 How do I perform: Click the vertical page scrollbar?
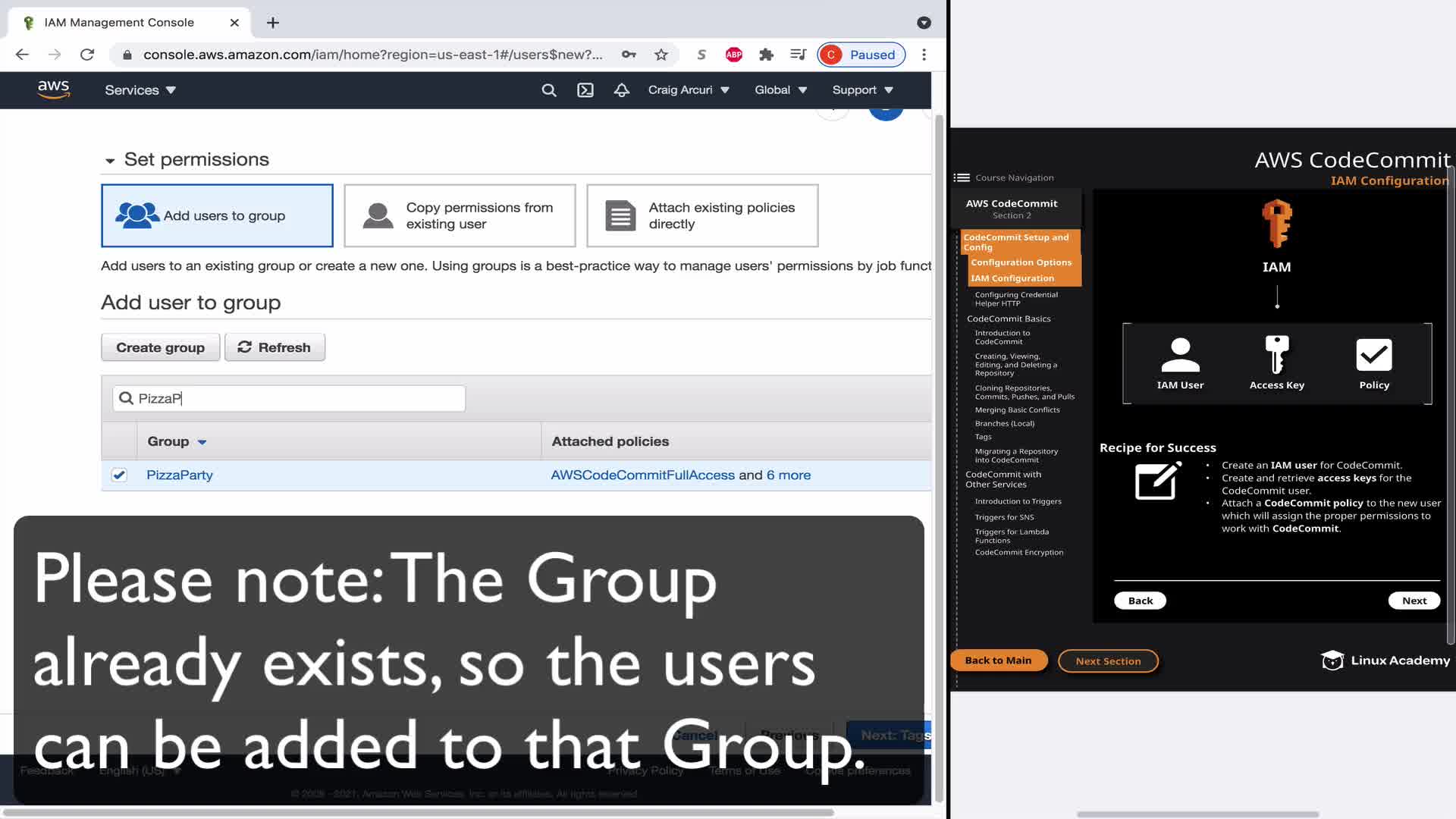(939, 455)
